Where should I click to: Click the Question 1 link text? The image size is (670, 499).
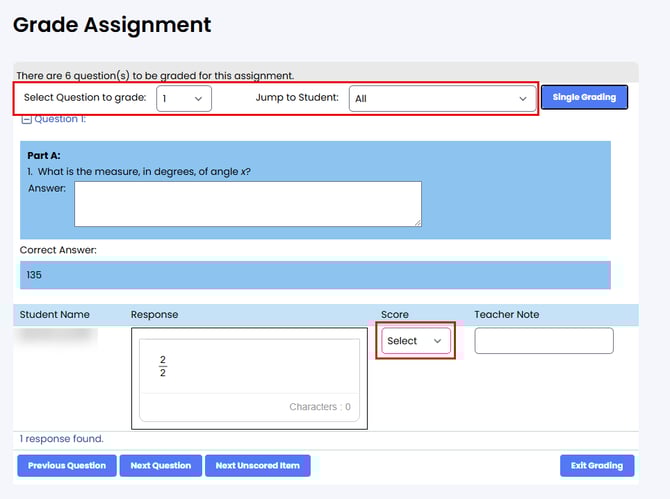point(60,119)
